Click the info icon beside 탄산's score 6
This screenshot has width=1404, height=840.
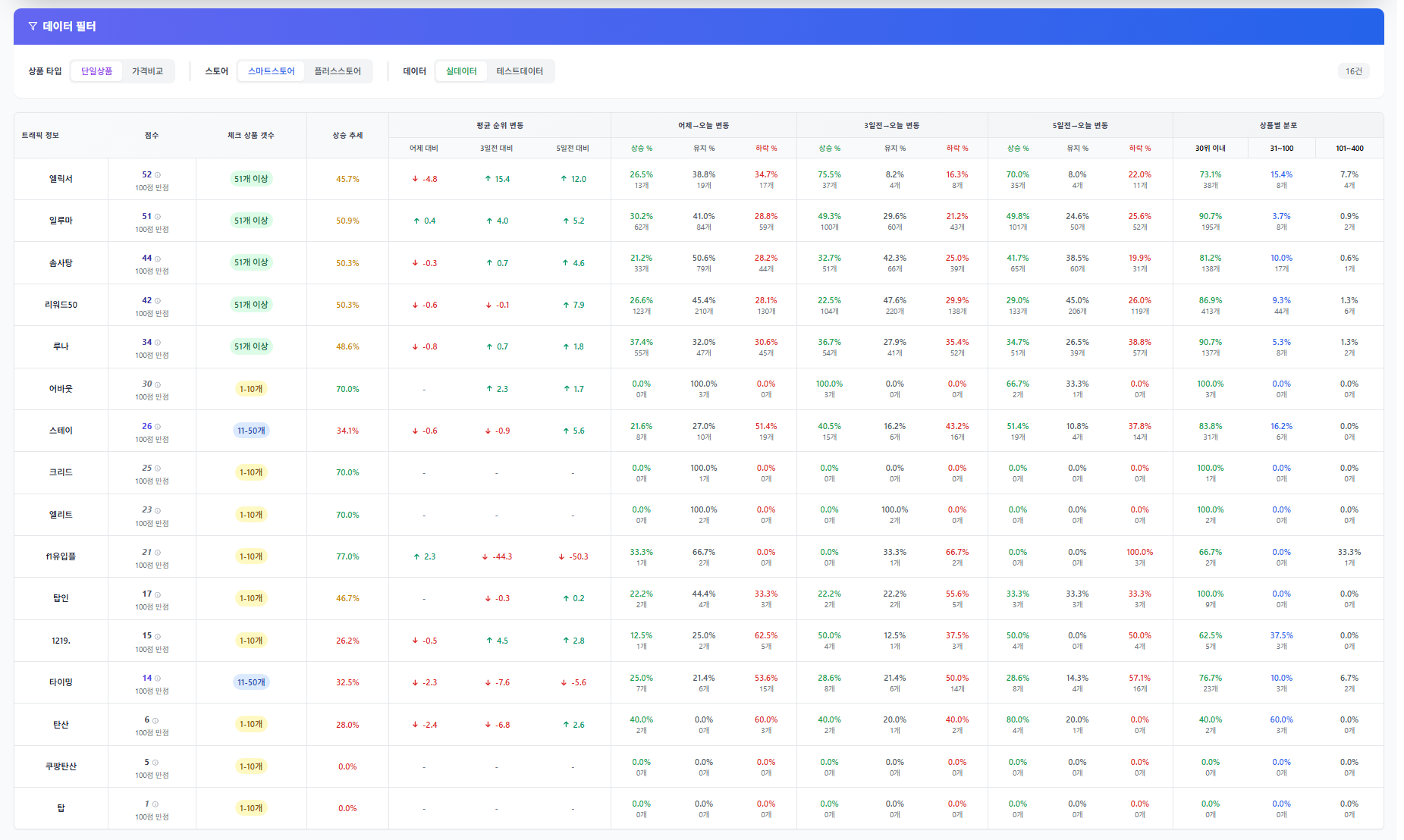pyautogui.click(x=155, y=720)
